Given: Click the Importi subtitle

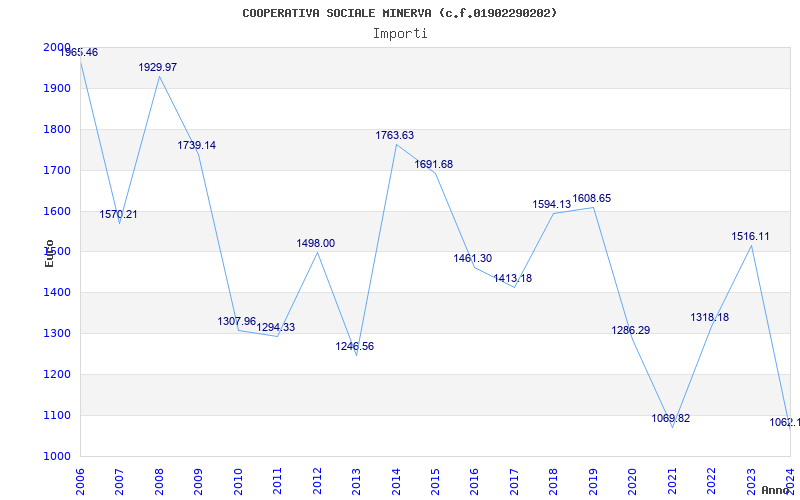Looking at the screenshot, I should [400, 34].
